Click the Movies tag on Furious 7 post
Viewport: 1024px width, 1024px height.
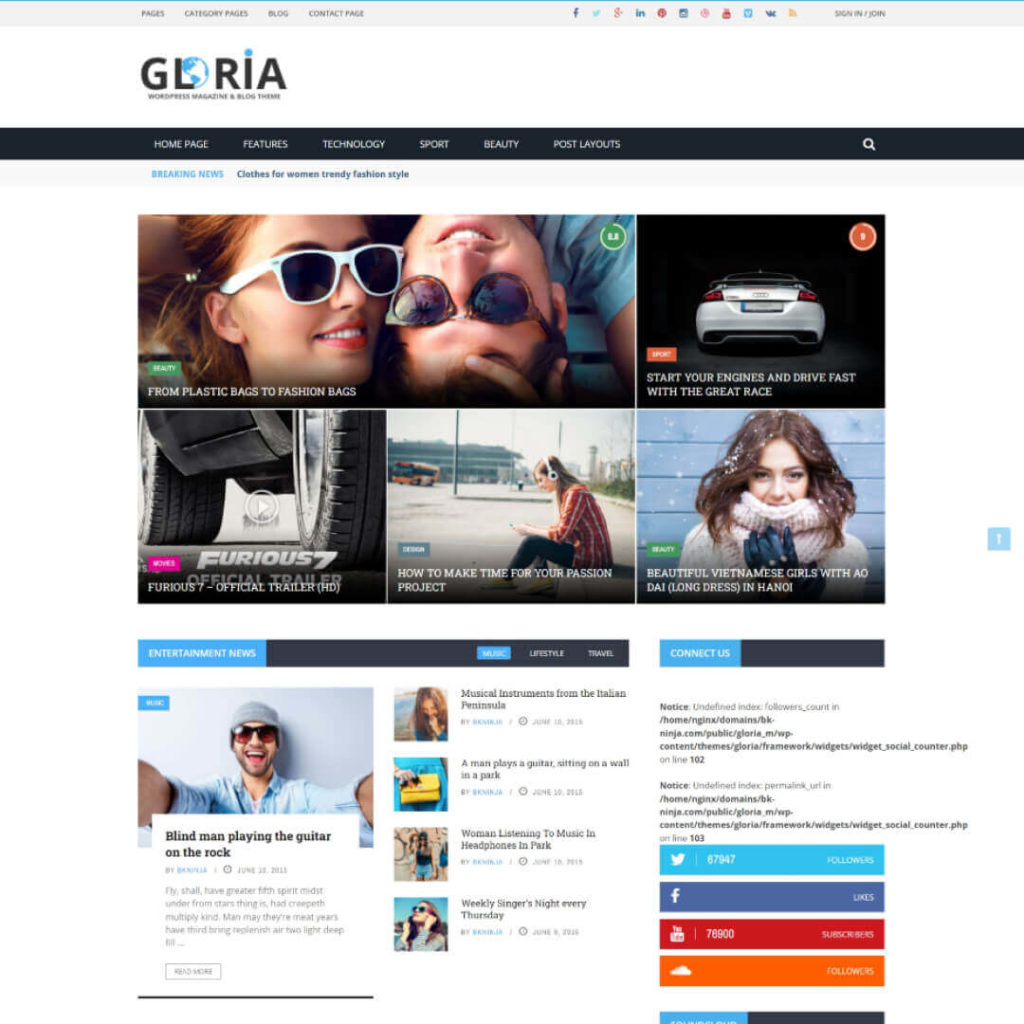click(x=163, y=563)
